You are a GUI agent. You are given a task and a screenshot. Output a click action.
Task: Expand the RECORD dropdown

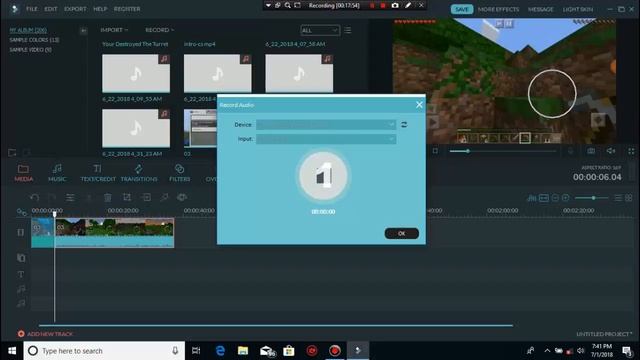[160, 30]
